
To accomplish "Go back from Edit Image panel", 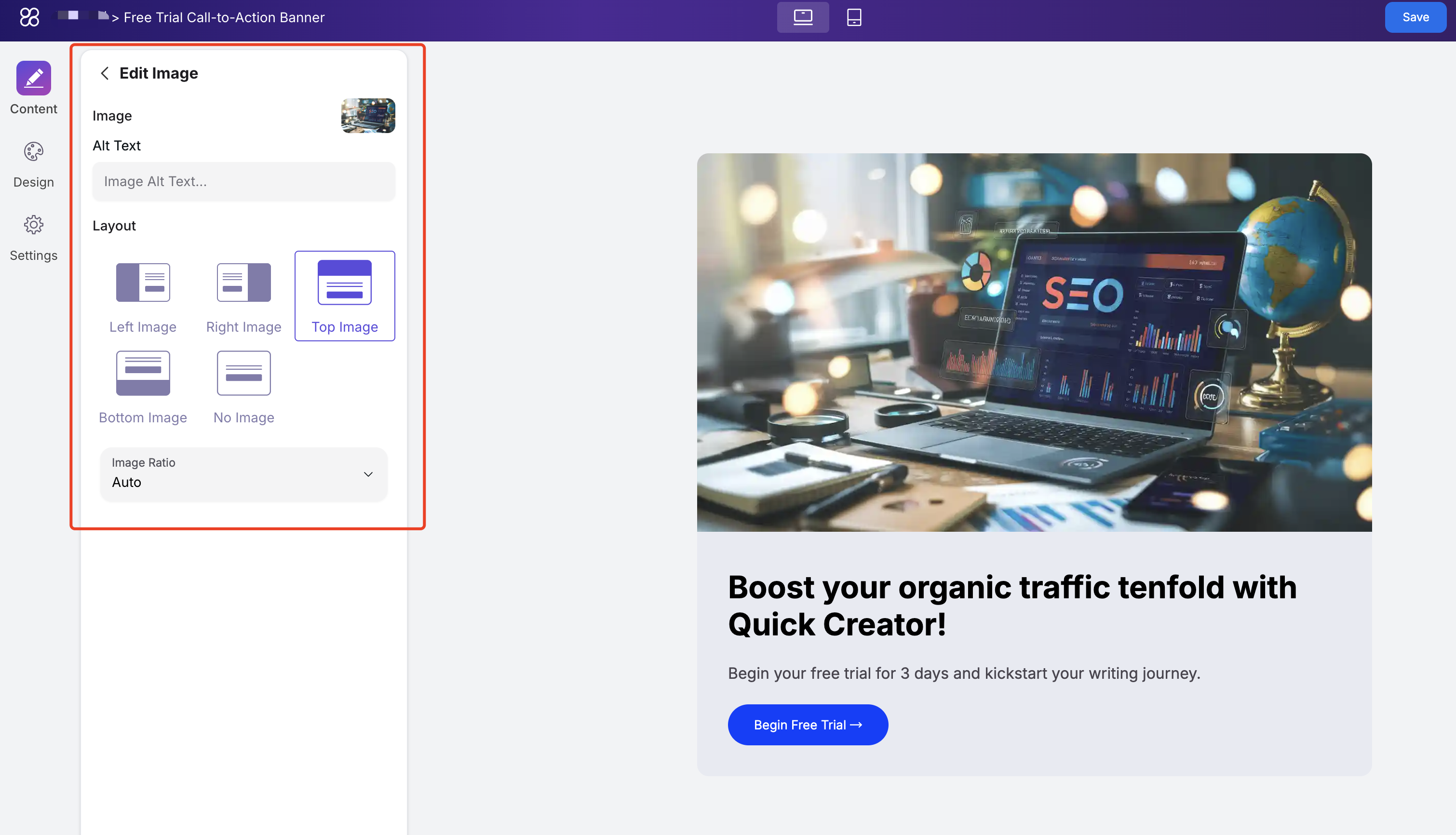I will [x=104, y=73].
